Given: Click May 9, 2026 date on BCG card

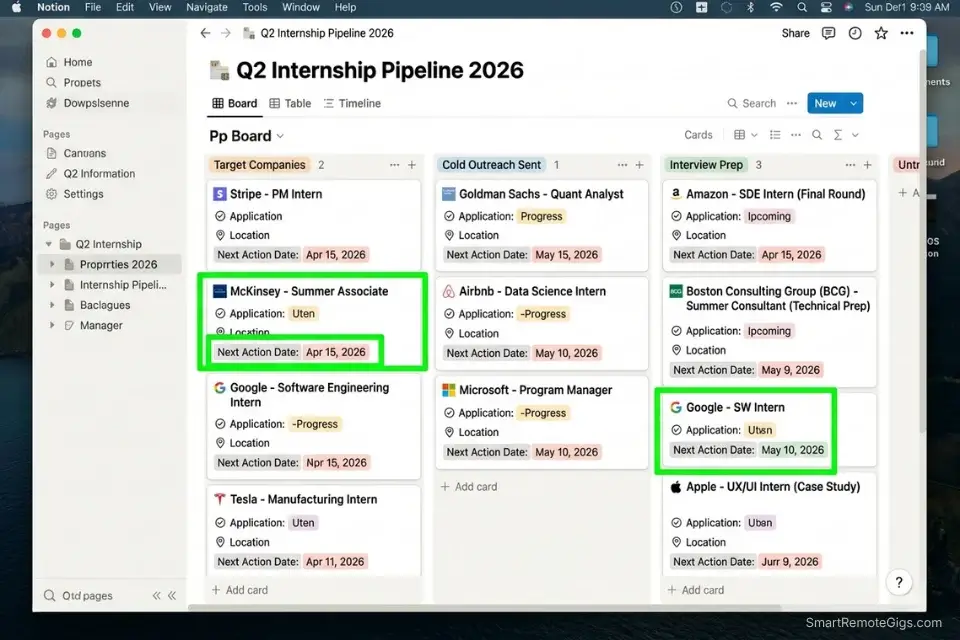Looking at the screenshot, I should 790,370.
